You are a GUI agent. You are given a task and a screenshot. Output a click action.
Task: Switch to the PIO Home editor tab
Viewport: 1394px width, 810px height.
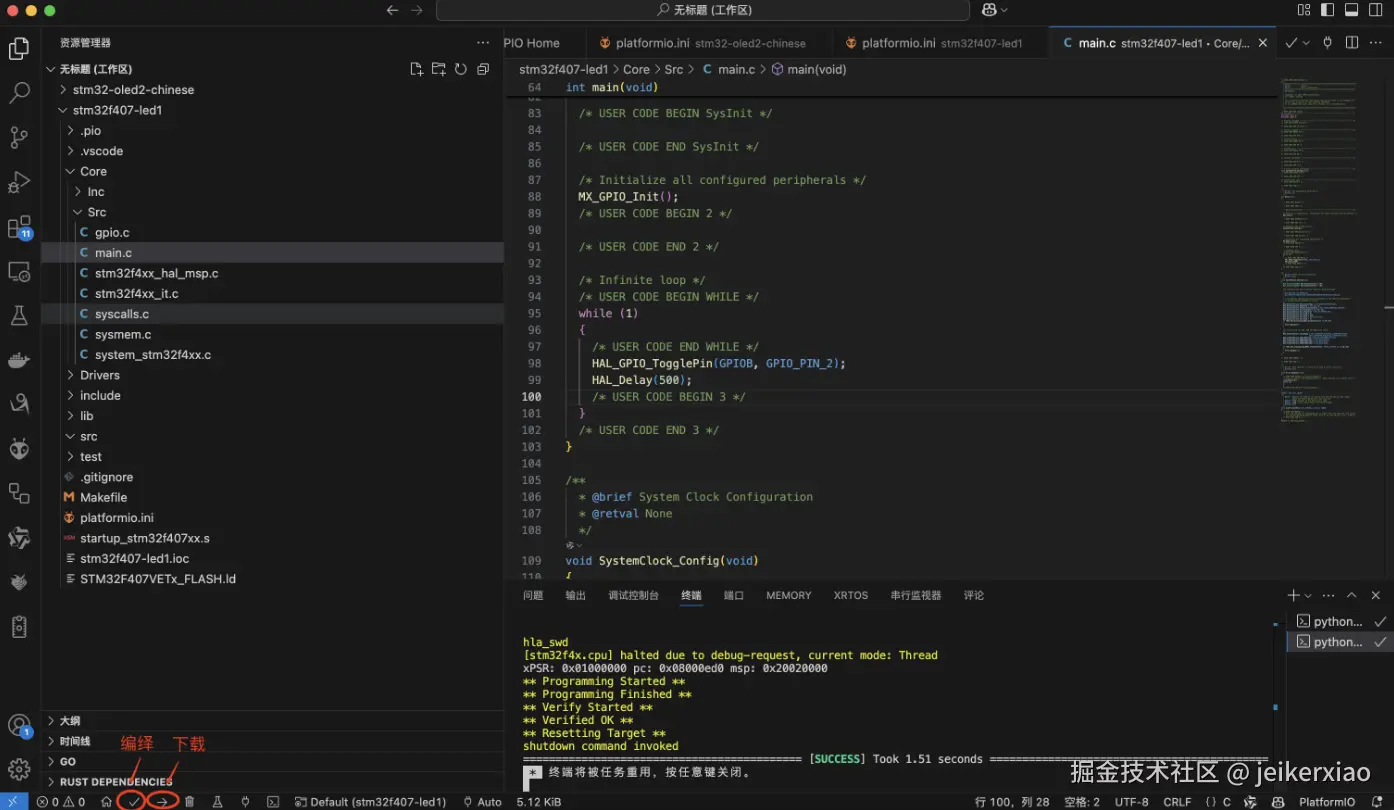tap(532, 43)
